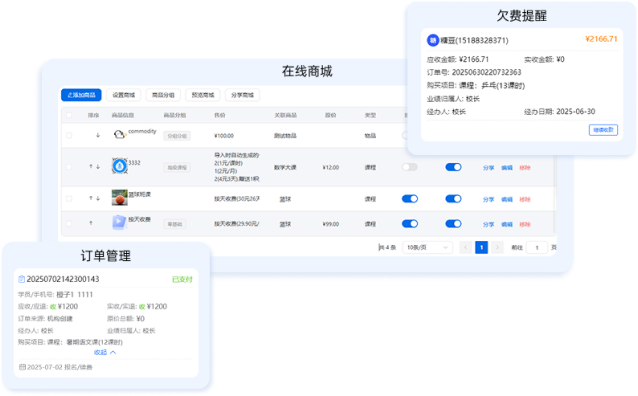Click the red 移除 in the 3332 row

pos(525,168)
